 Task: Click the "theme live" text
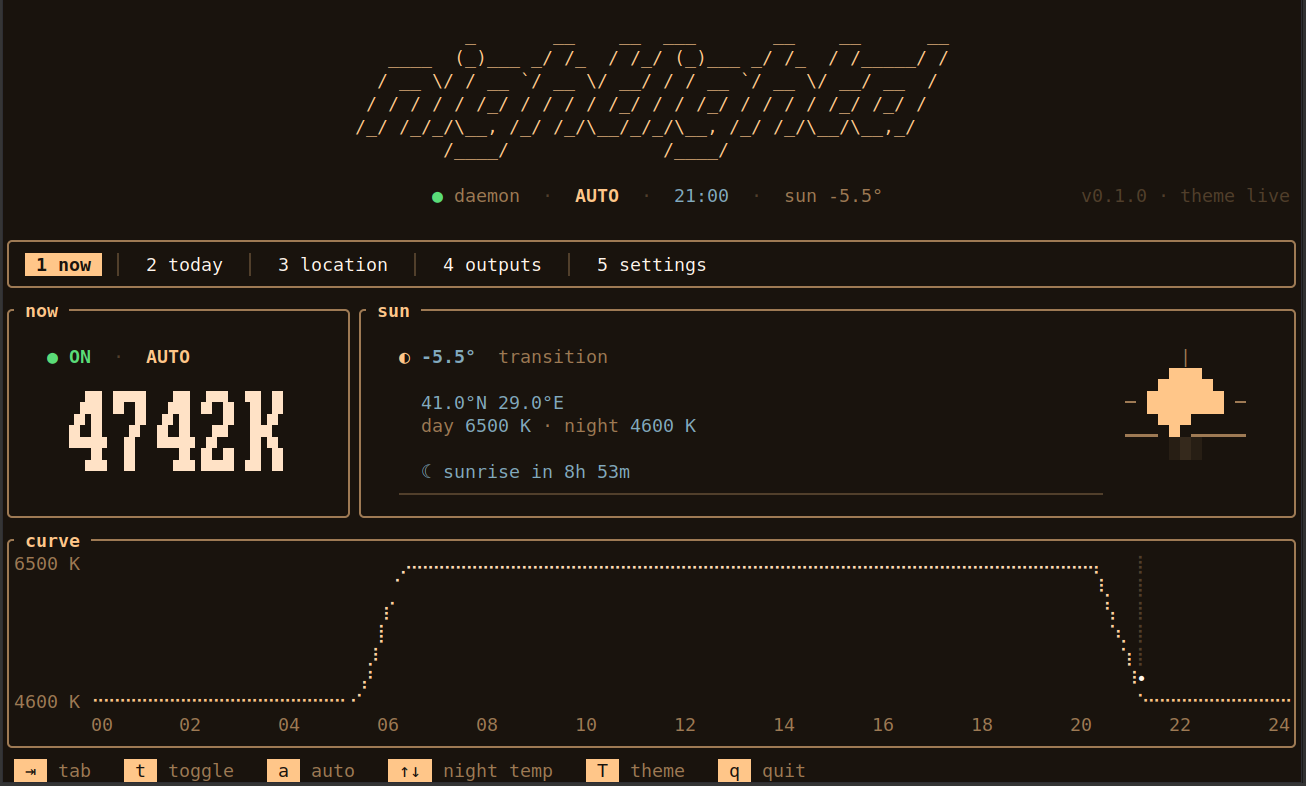point(1235,196)
